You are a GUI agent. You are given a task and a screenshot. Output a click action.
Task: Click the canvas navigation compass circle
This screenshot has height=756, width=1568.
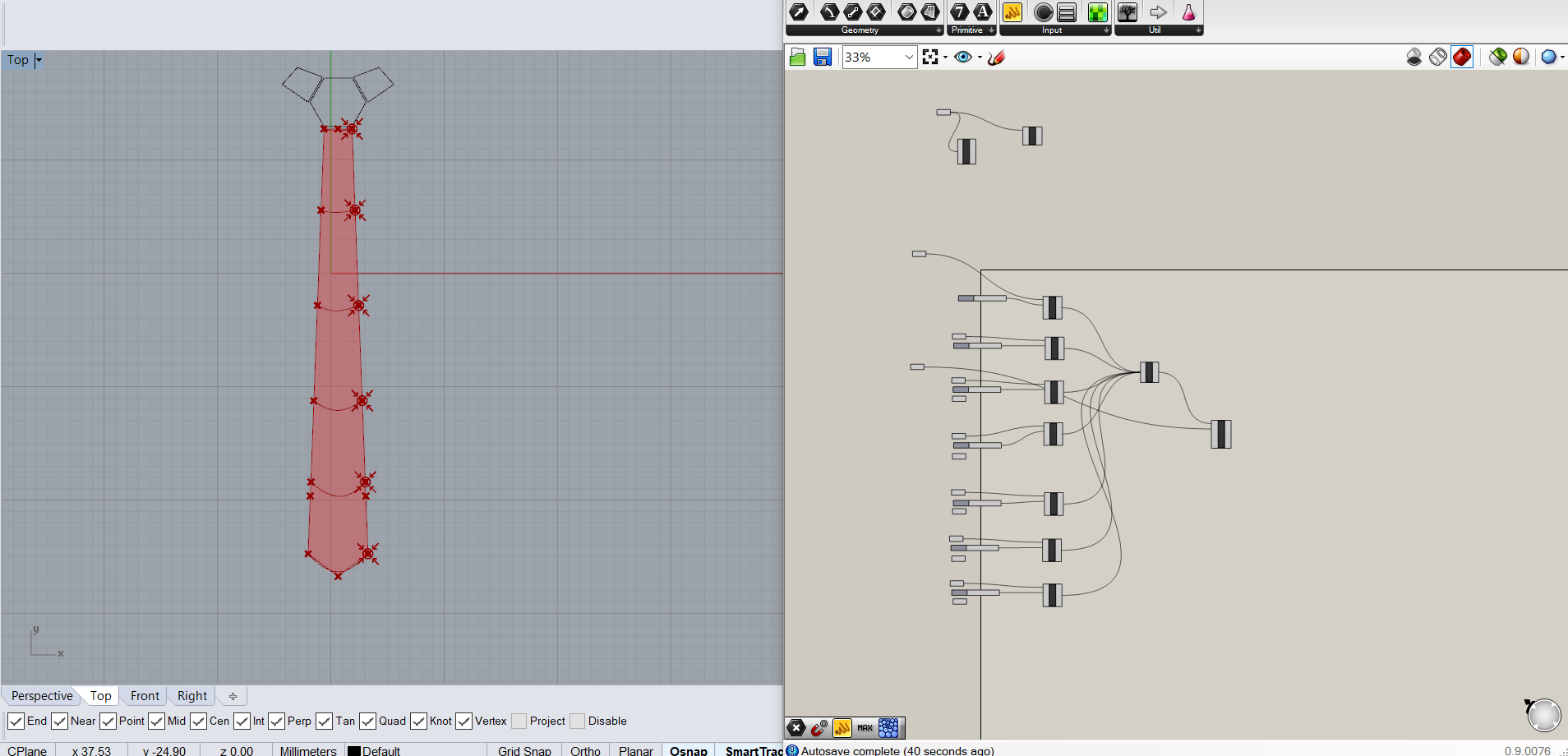coord(1543,715)
